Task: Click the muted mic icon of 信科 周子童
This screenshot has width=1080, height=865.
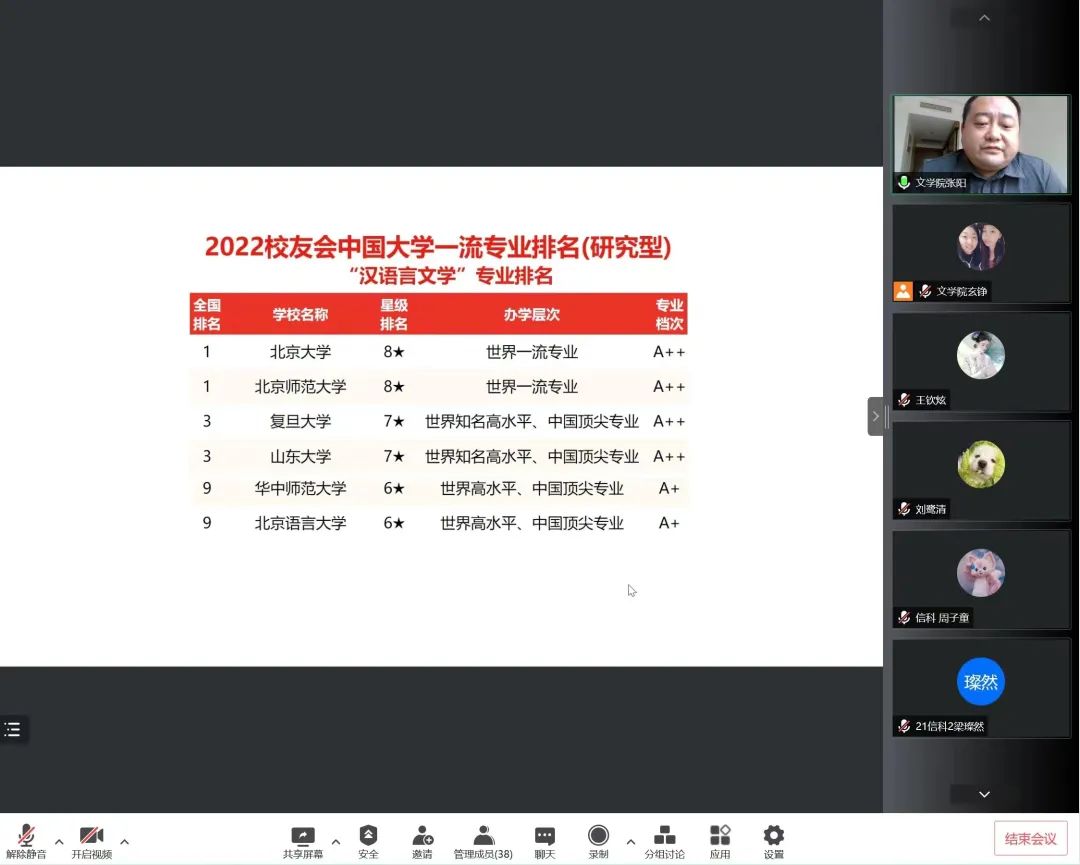Action: point(904,618)
